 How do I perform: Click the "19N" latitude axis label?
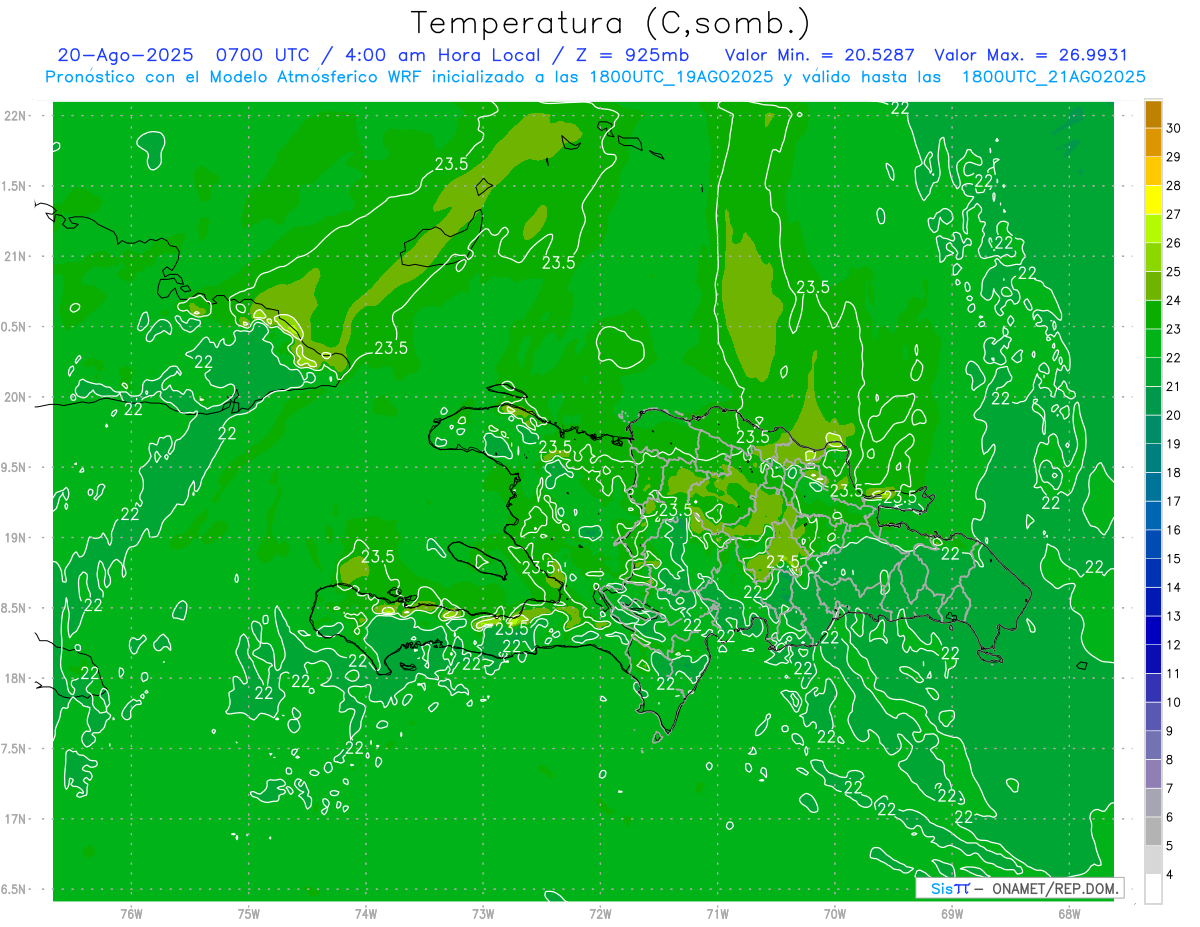click(15, 538)
